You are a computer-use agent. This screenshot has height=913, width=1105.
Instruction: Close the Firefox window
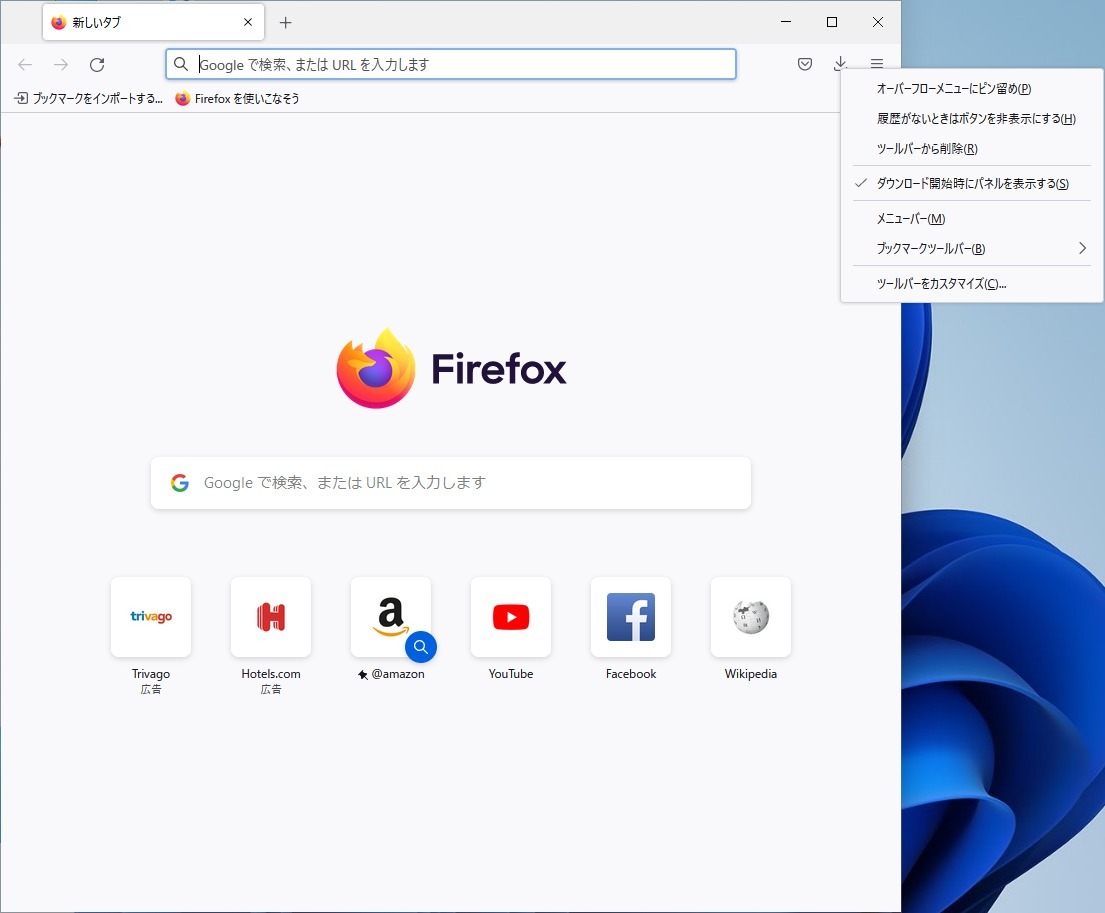(877, 23)
